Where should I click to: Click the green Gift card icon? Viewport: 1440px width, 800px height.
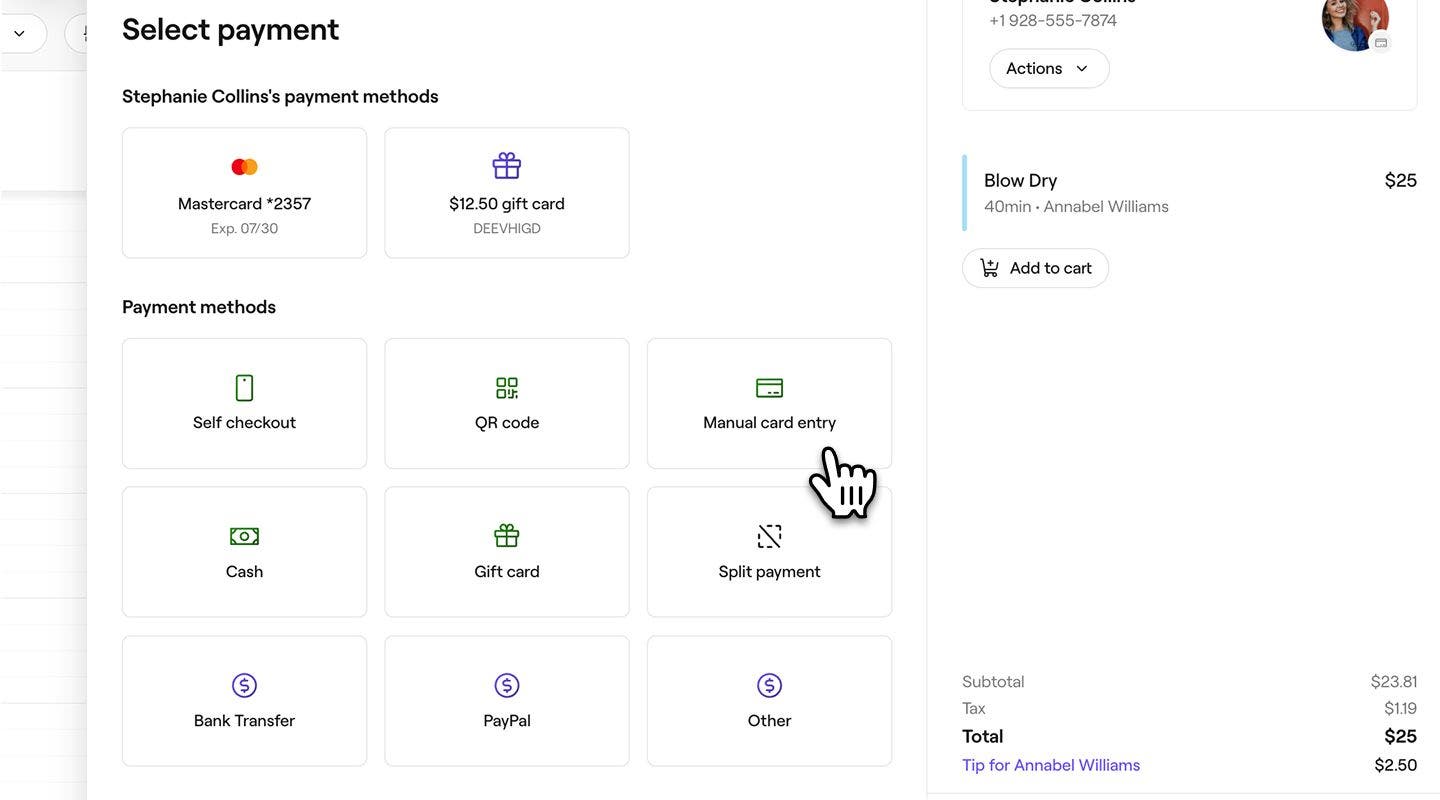(x=507, y=536)
